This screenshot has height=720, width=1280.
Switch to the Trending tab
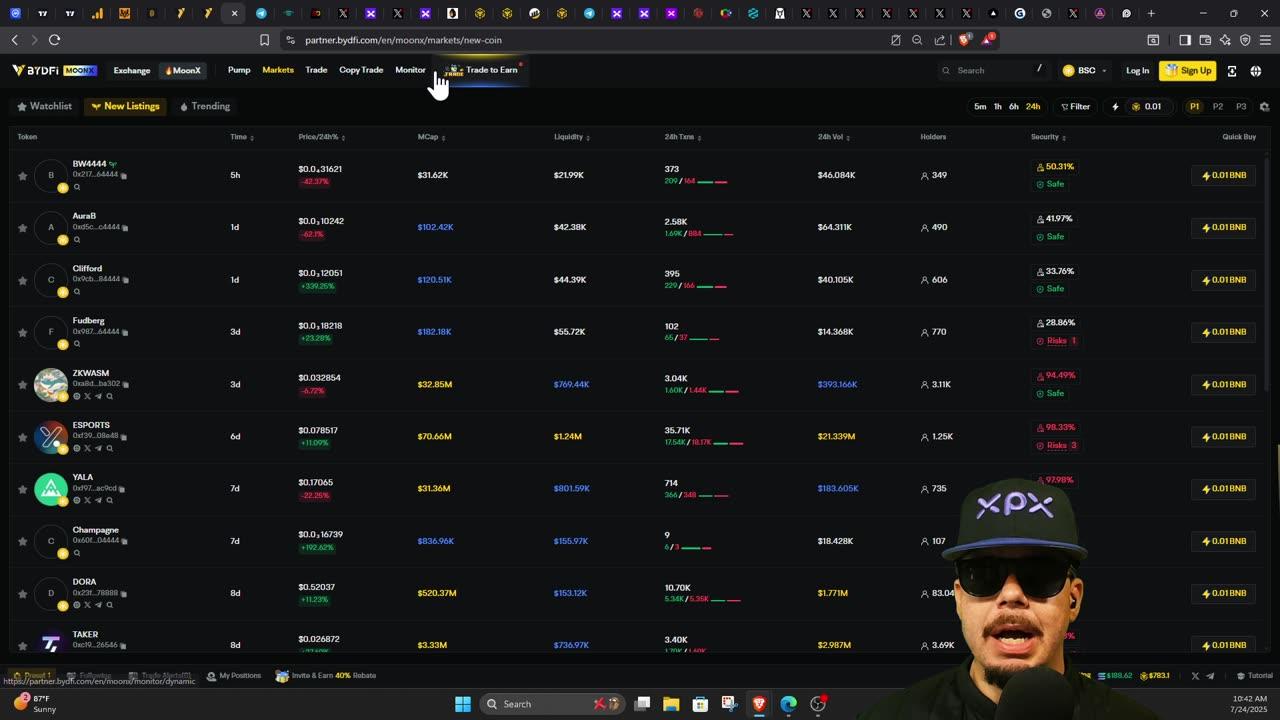click(x=204, y=106)
